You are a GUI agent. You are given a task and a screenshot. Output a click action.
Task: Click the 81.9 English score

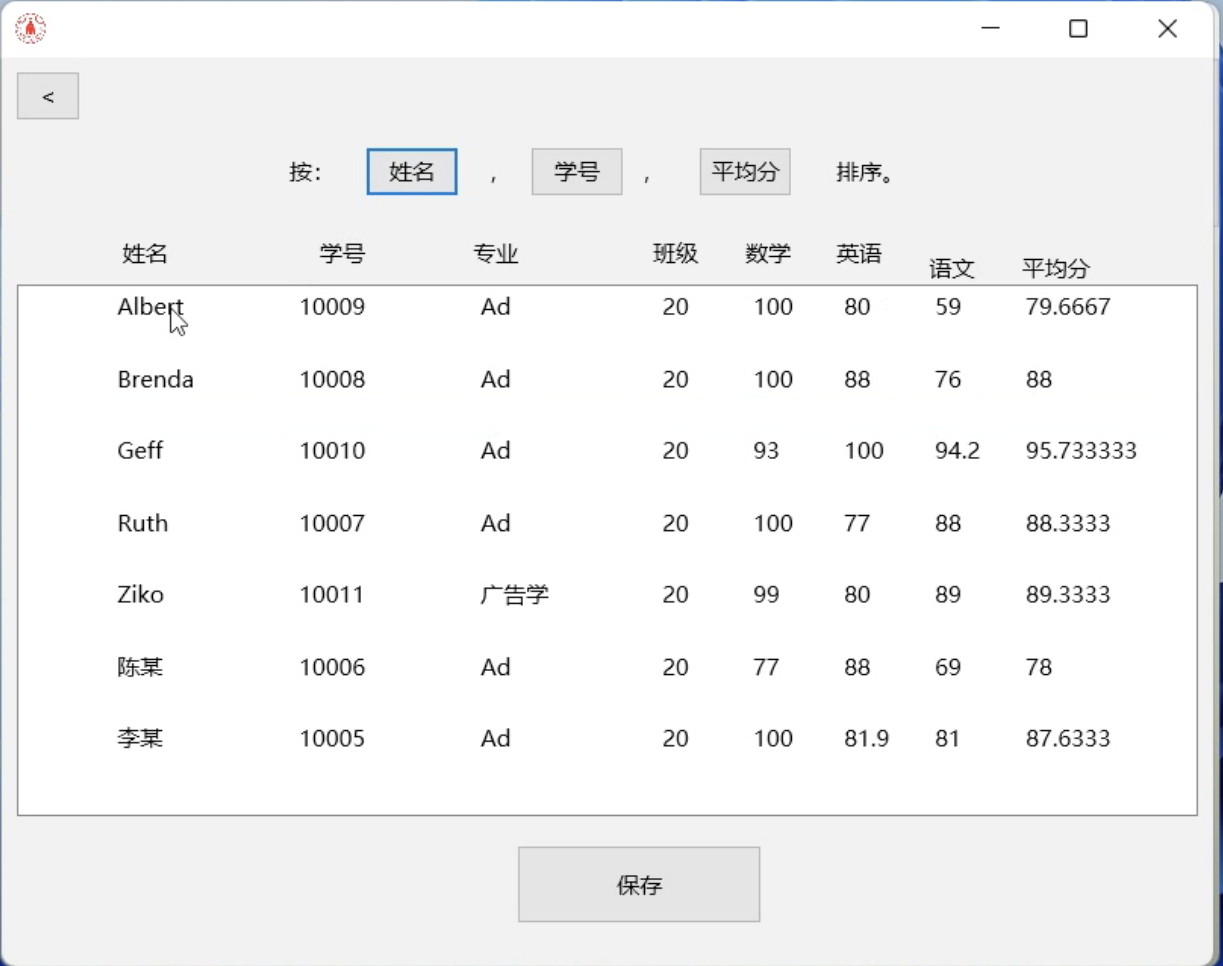866,739
